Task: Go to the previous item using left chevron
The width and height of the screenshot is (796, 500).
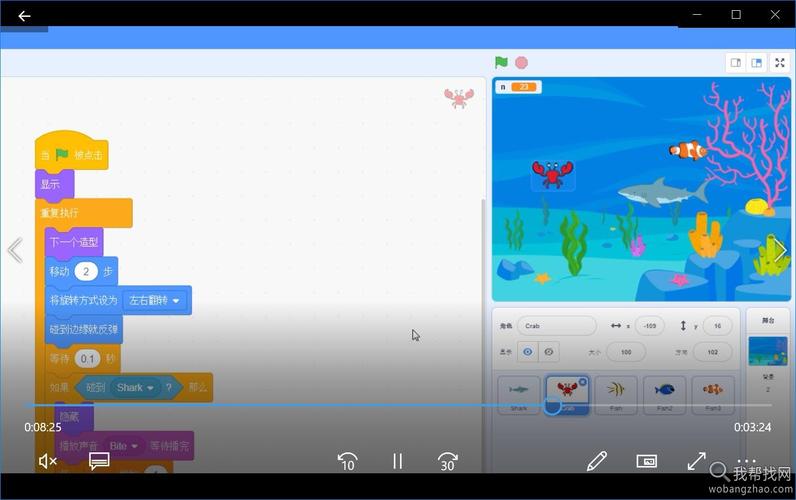Action: click(15, 250)
